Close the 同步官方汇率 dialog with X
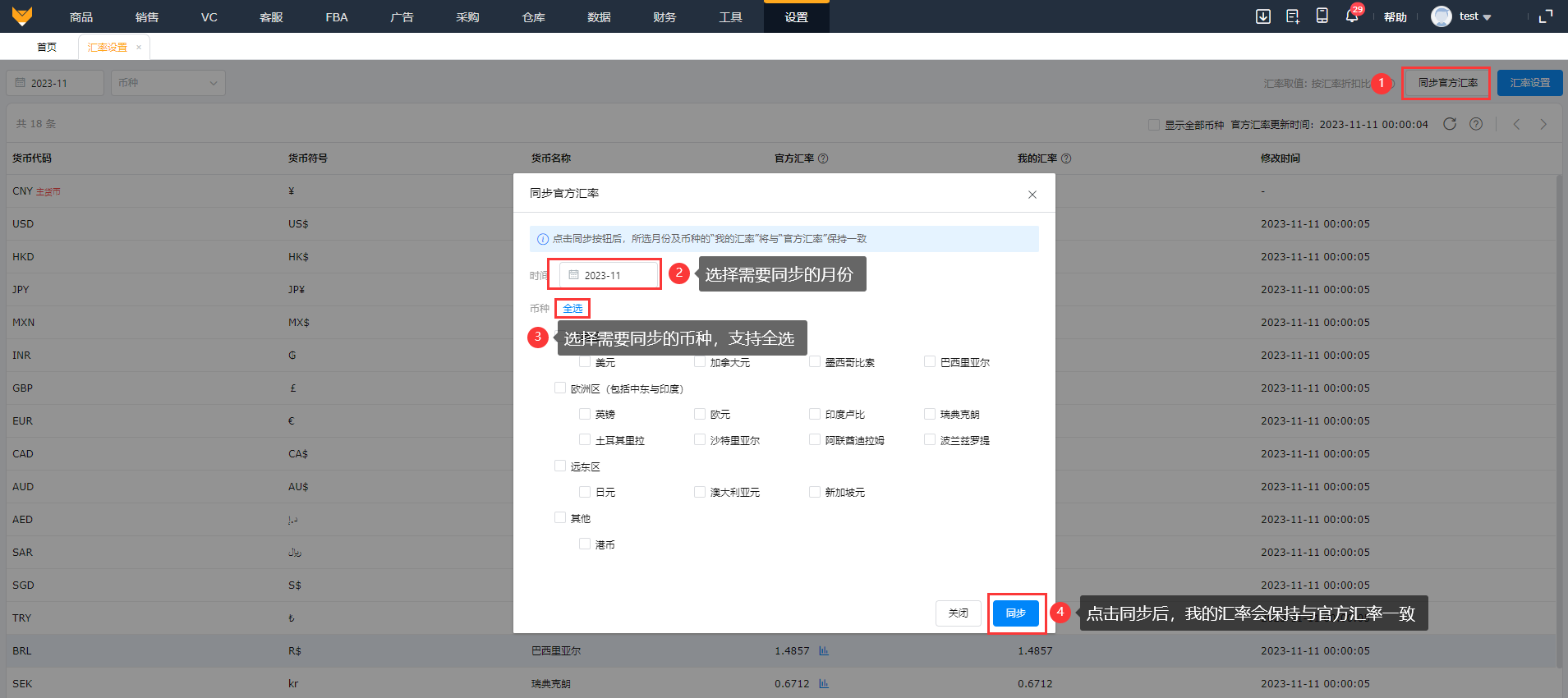Viewport: 1568px width, 698px height. click(x=1032, y=195)
